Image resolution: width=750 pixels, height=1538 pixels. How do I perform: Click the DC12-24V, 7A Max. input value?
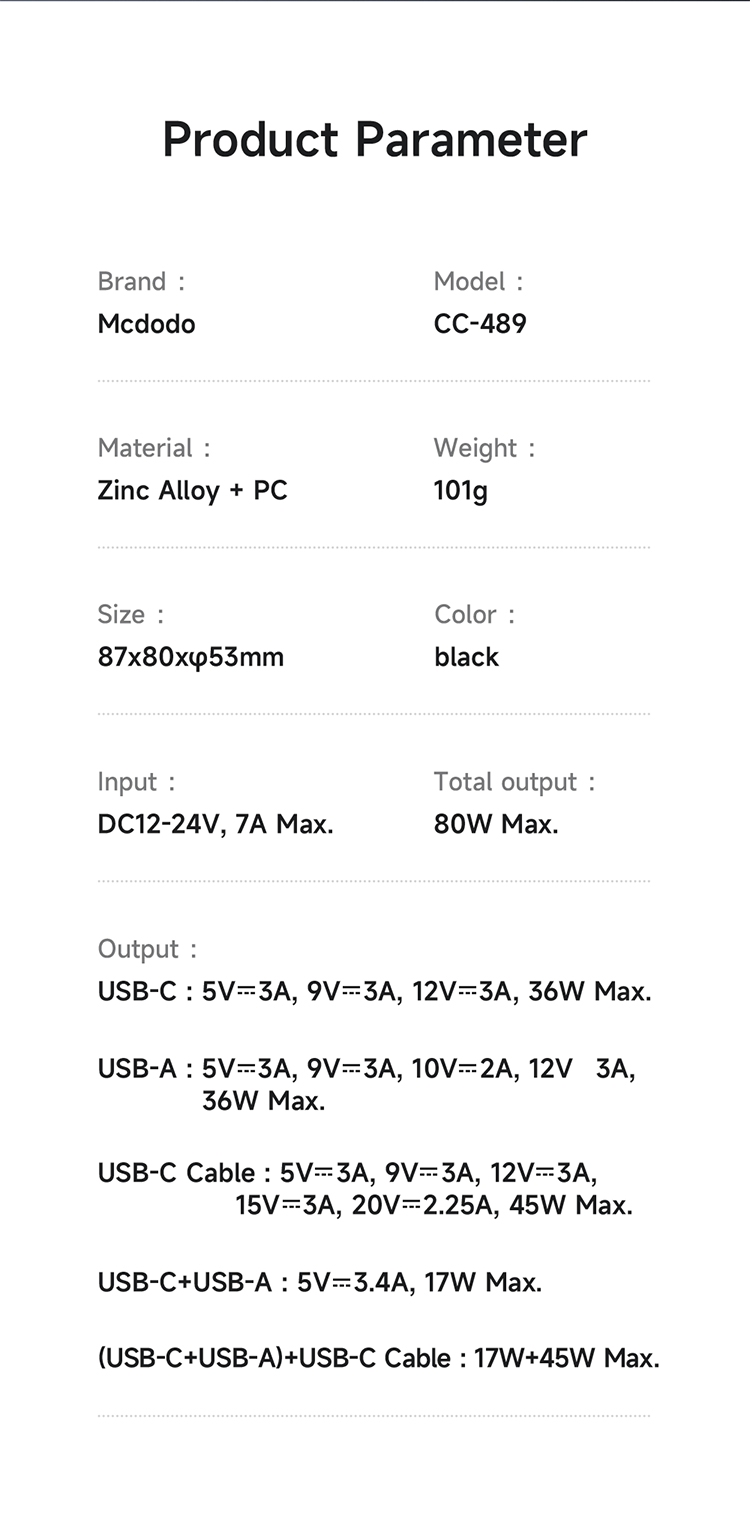215,825
